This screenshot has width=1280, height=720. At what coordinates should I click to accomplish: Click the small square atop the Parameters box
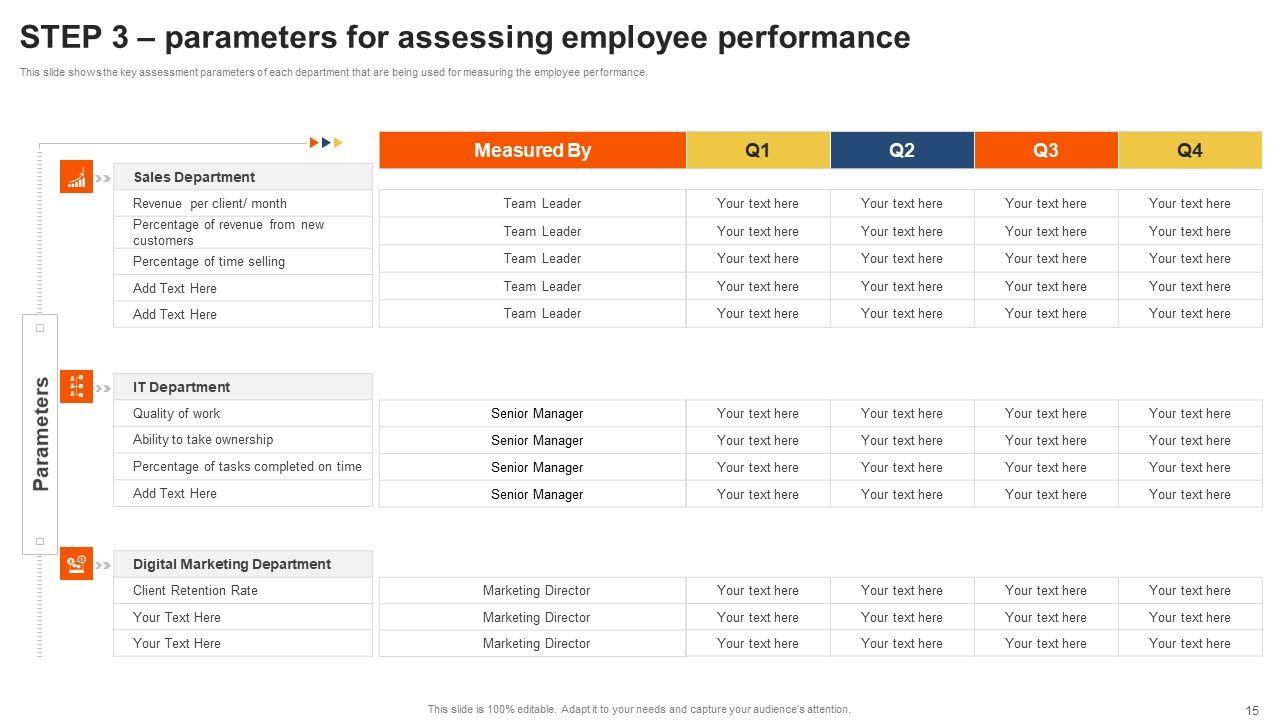tap(40, 328)
